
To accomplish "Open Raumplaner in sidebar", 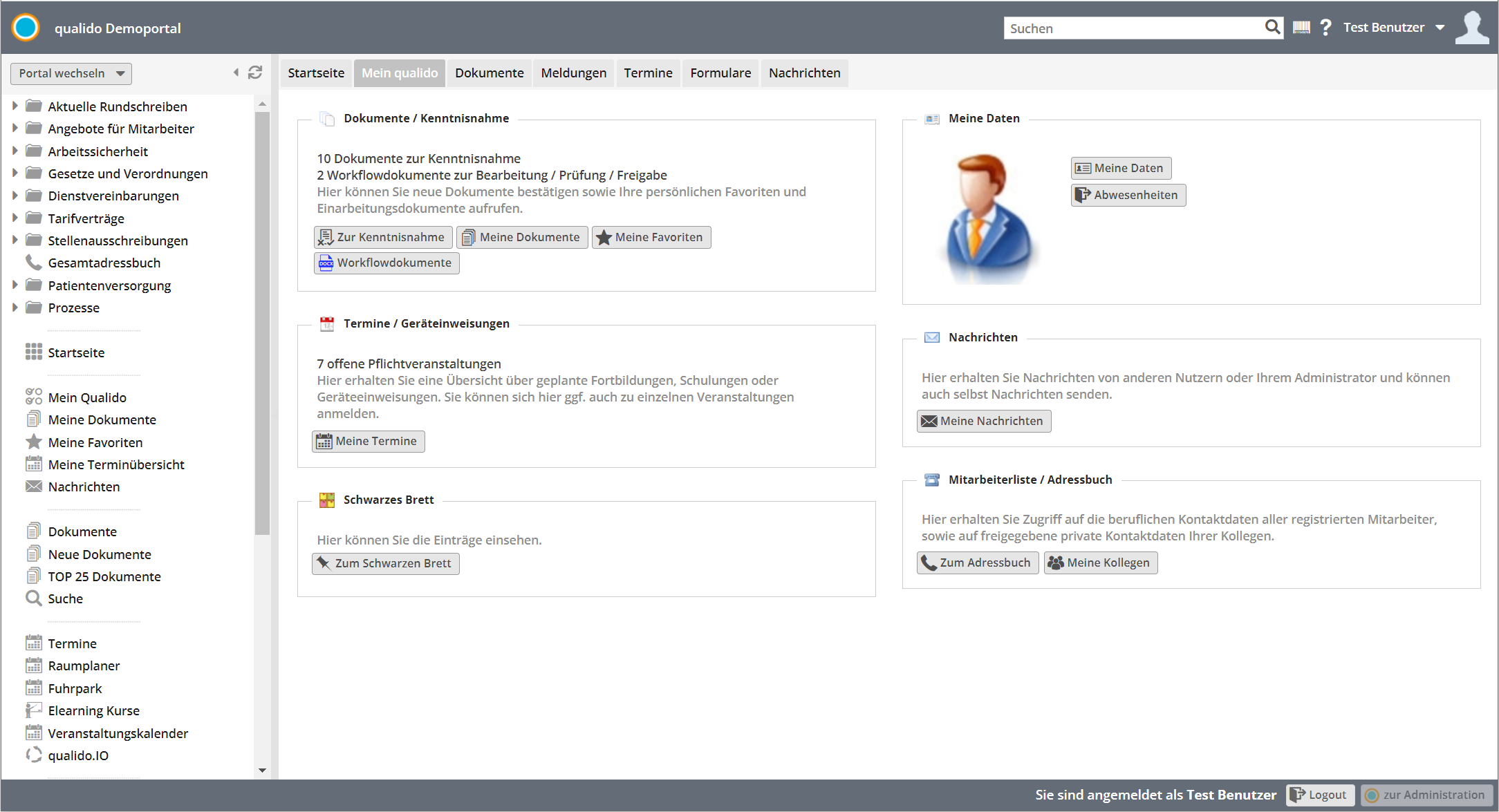I will (x=84, y=665).
